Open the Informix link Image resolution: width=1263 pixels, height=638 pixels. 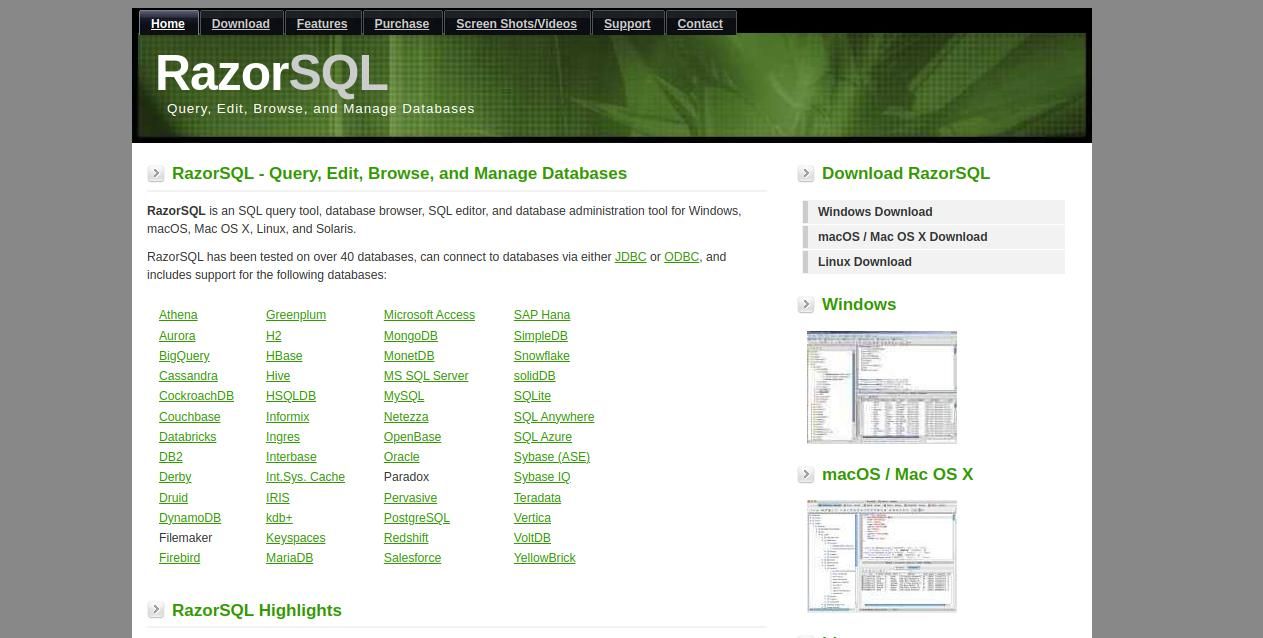[288, 417]
